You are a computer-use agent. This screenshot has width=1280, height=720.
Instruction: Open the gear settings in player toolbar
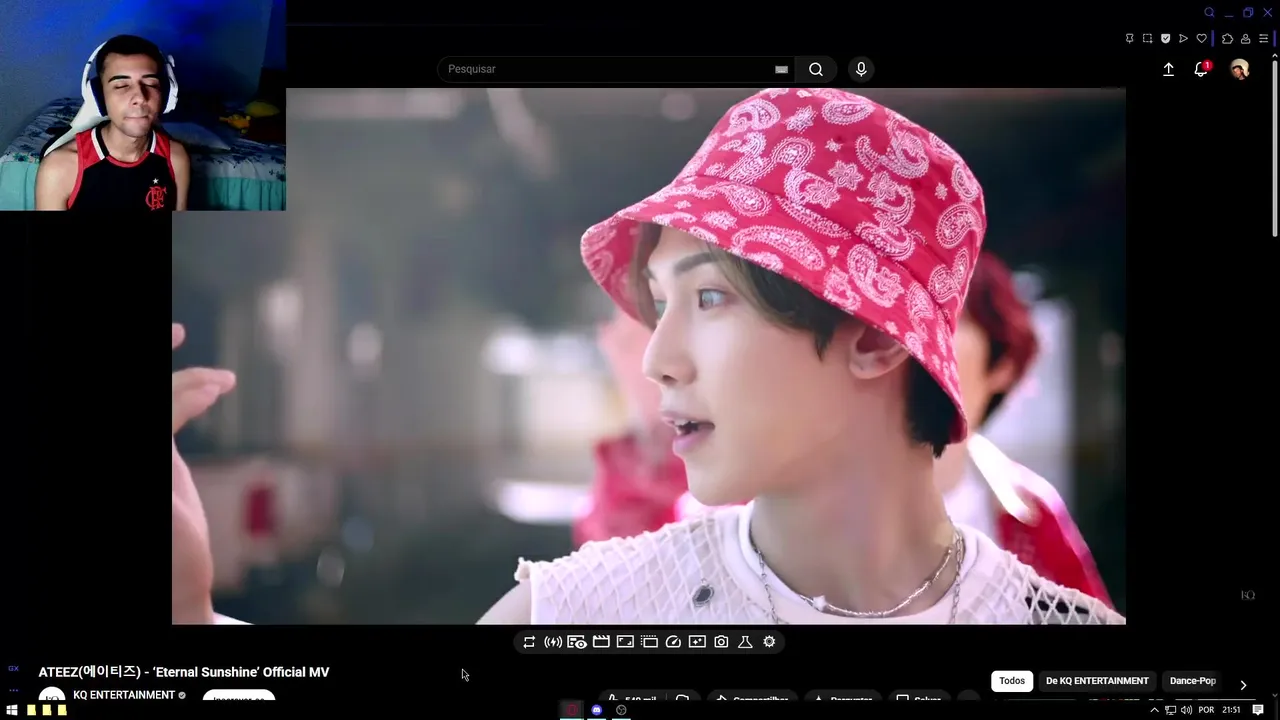pos(769,642)
